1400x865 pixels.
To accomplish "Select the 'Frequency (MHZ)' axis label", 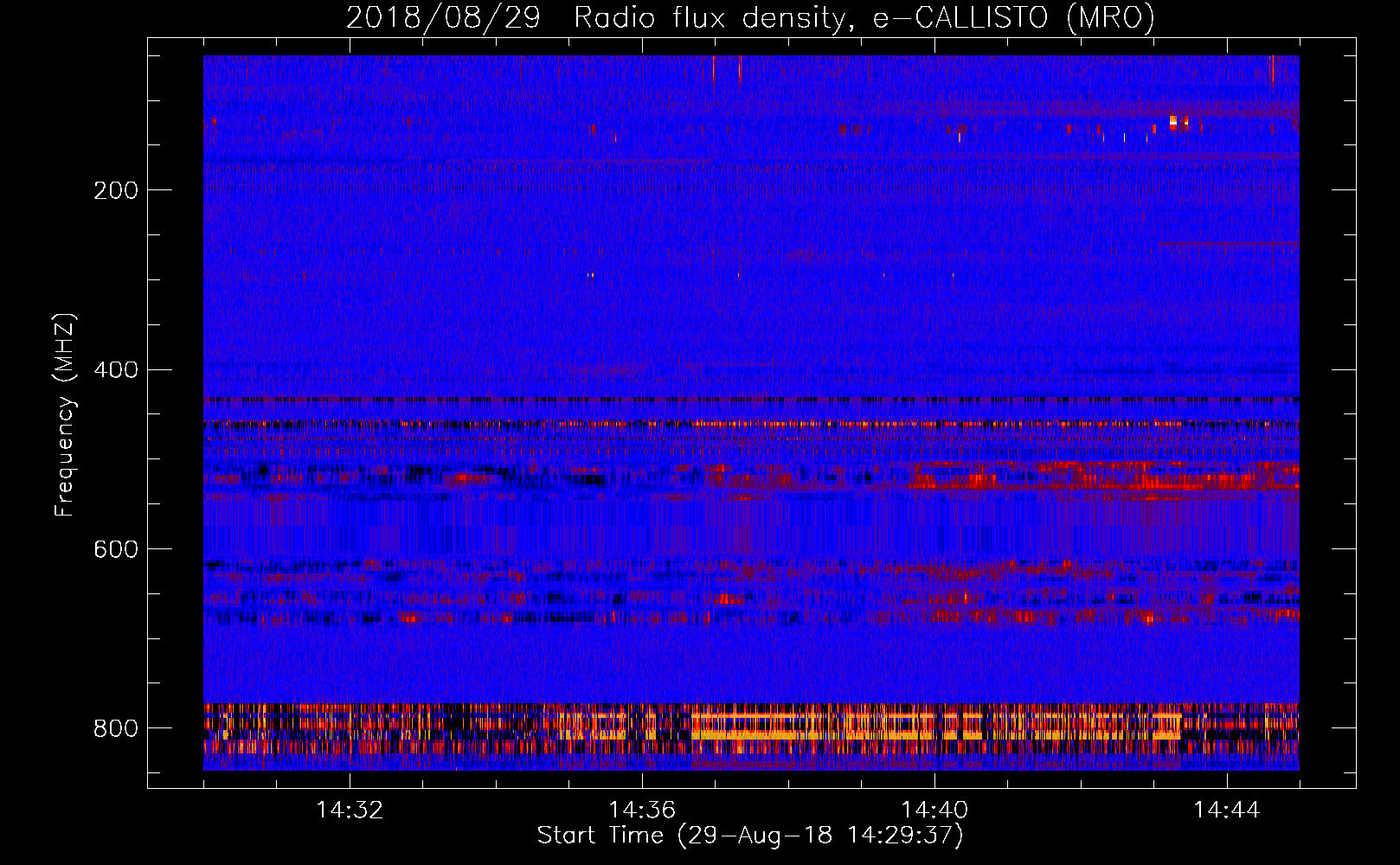I will 65,414.
